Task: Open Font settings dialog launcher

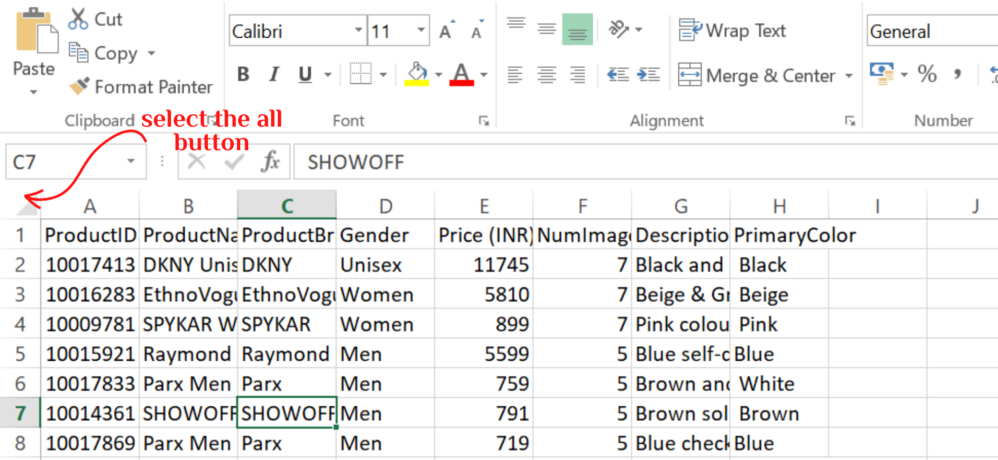Action: click(x=484, y=120)
